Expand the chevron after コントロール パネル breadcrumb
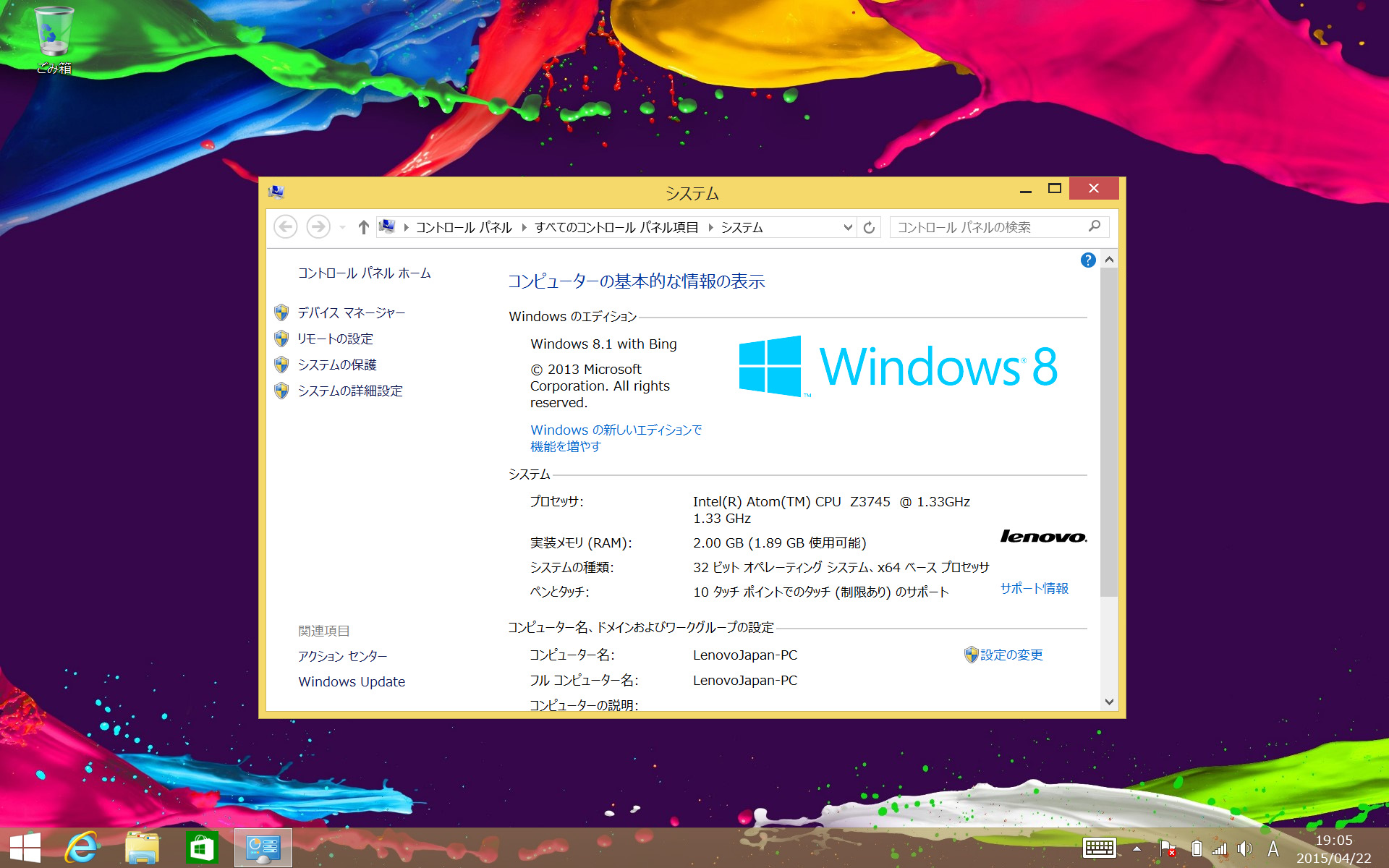This screenshot has height=868, width=1389. point(524,228)
